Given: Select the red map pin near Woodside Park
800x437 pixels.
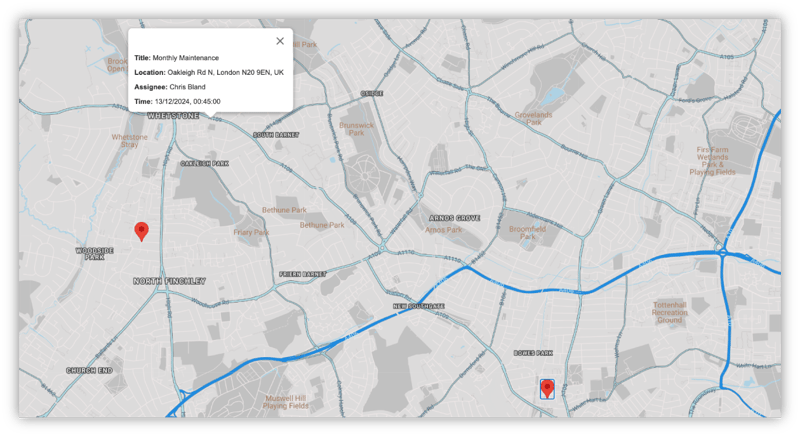Looking at the screenshot, I should (141, 232).
